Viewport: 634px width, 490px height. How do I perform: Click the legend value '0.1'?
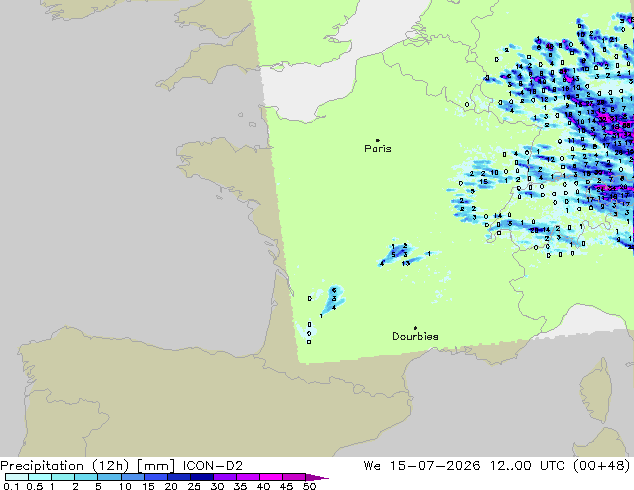(x=11, y=486)
